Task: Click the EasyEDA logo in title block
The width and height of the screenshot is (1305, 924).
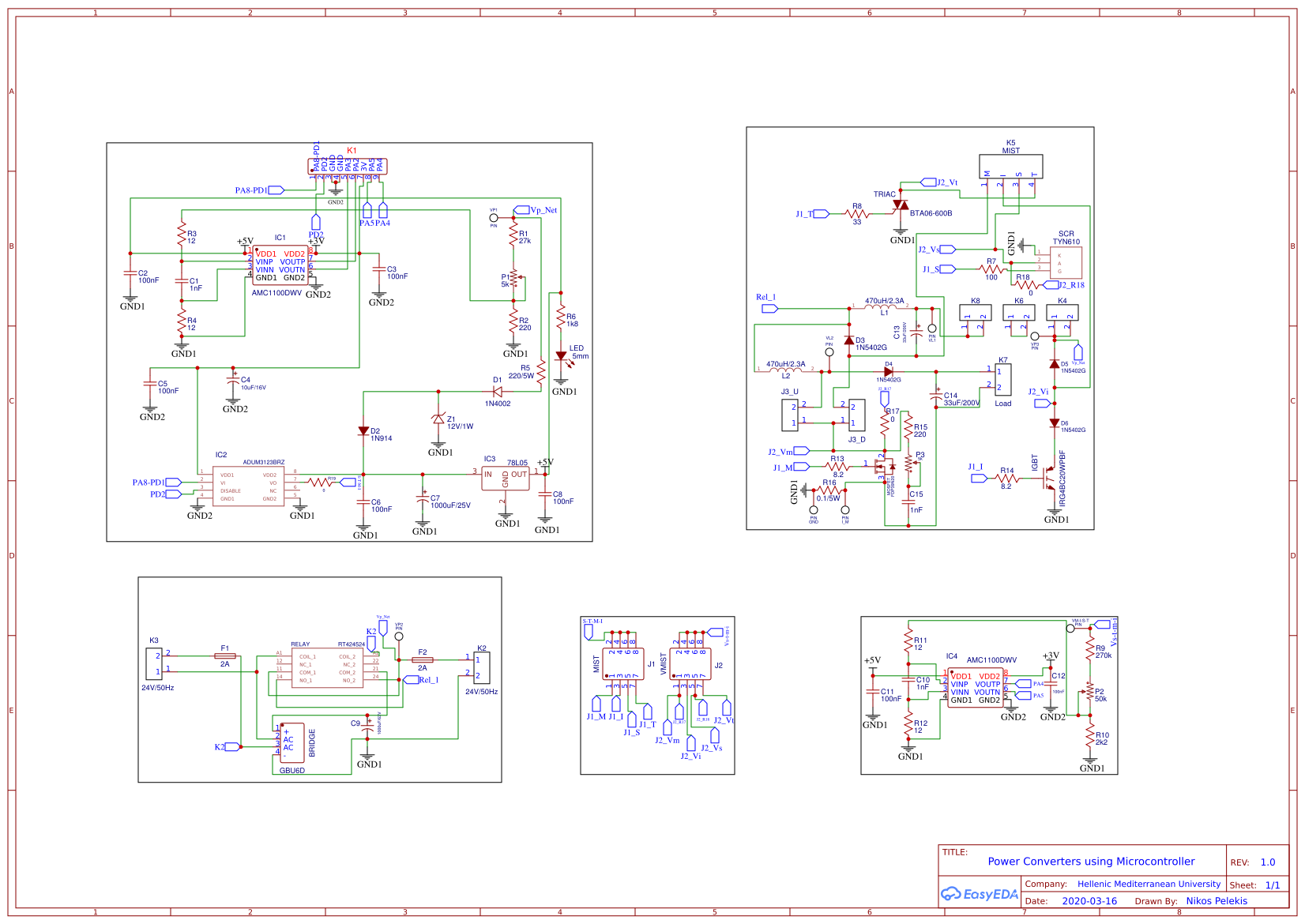Action: coord(980,895)
